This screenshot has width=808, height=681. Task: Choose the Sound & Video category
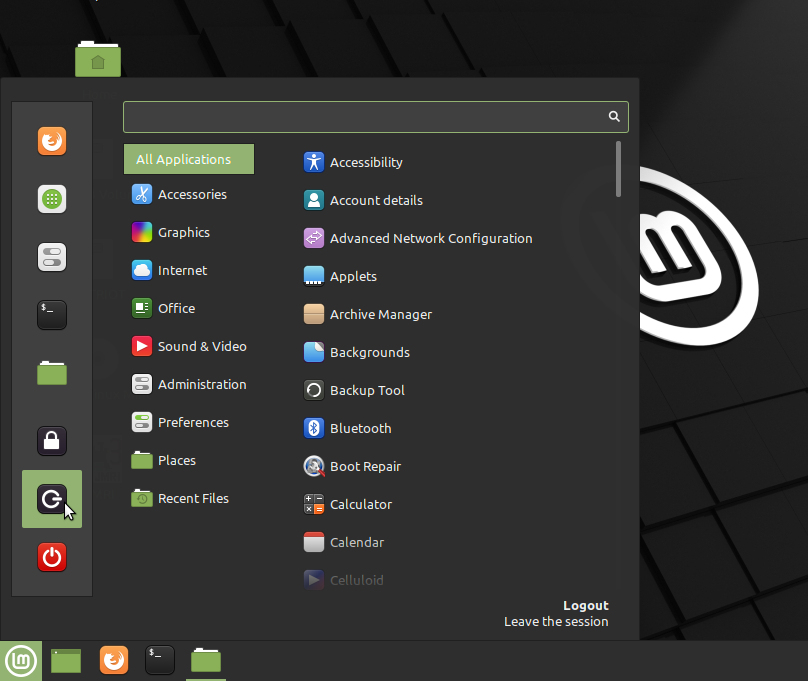tap(201, 347)
